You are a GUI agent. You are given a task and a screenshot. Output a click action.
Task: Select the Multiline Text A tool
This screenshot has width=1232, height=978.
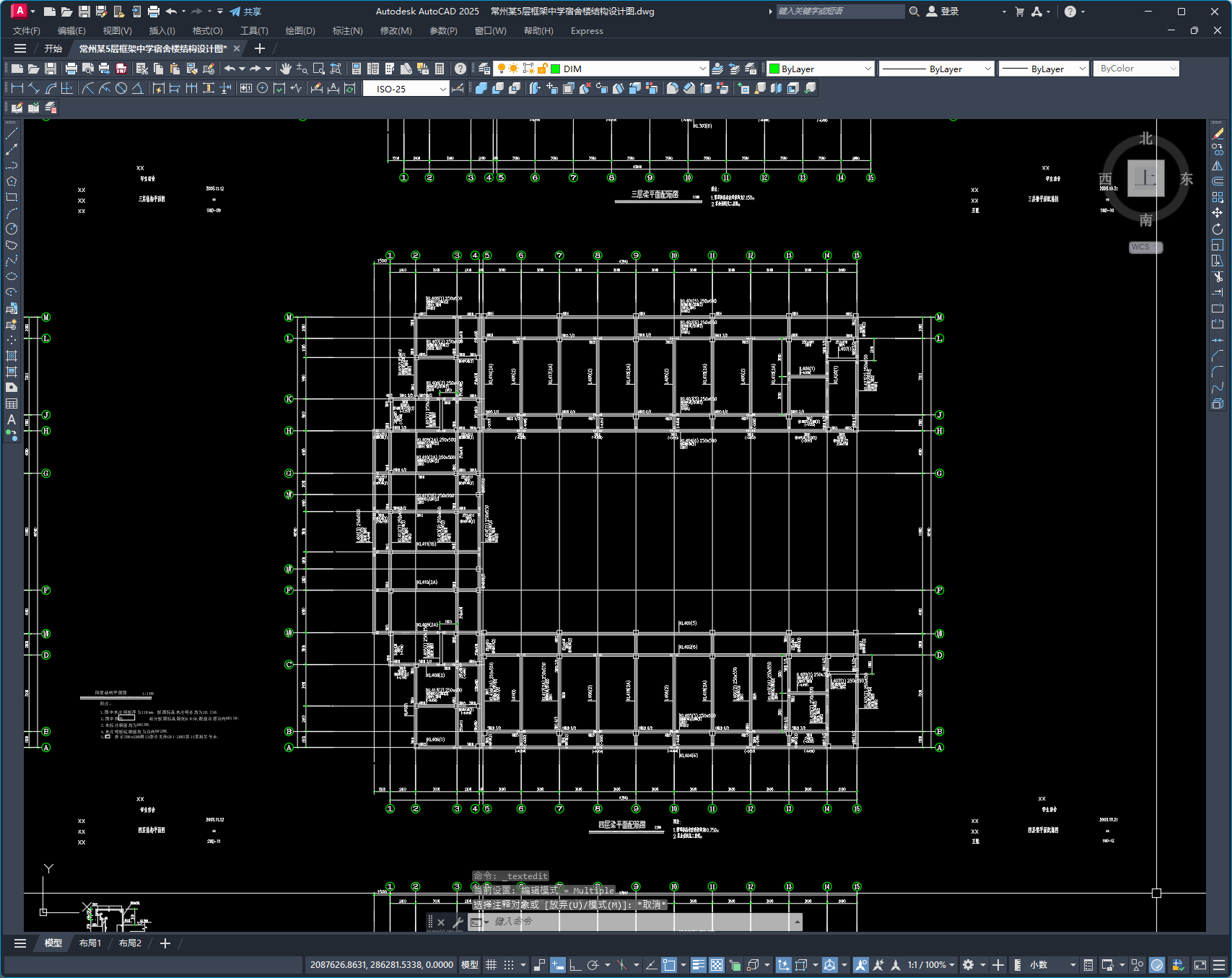(x=12, y=419)
